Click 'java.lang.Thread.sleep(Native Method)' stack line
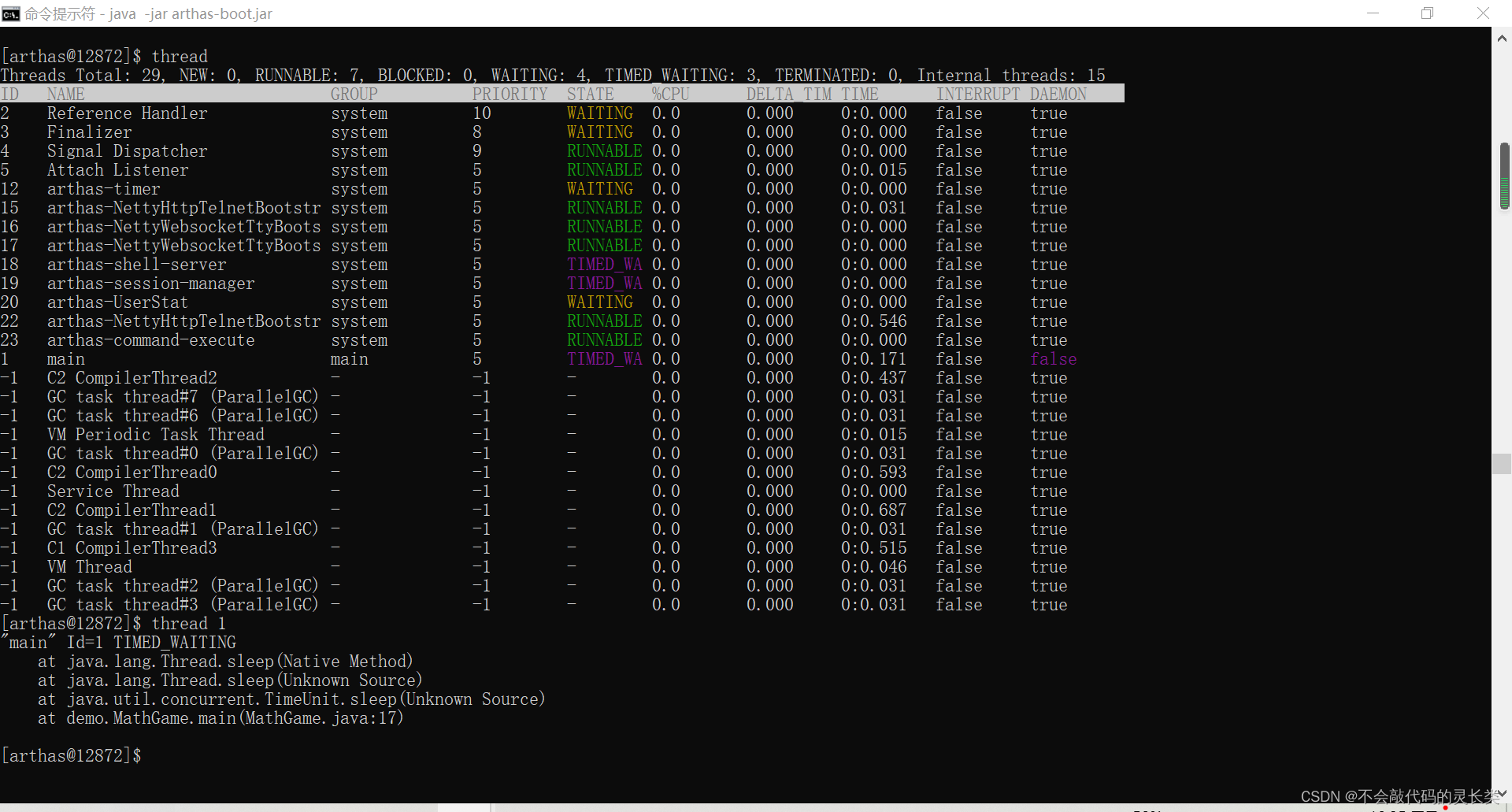The width and height of the screenshot is (1512, 812). coord(239,662)
